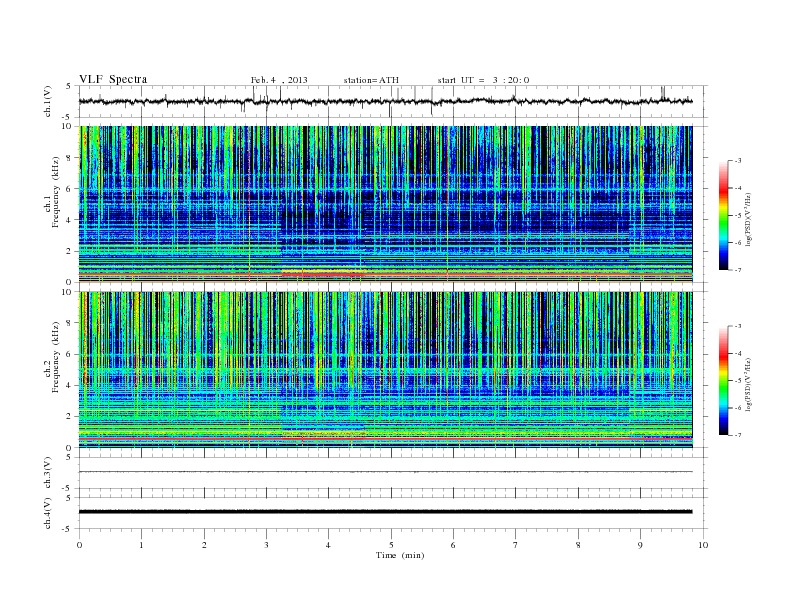
Task: Click the ch.3 voltage waveform trace
Action: point(385,472)
